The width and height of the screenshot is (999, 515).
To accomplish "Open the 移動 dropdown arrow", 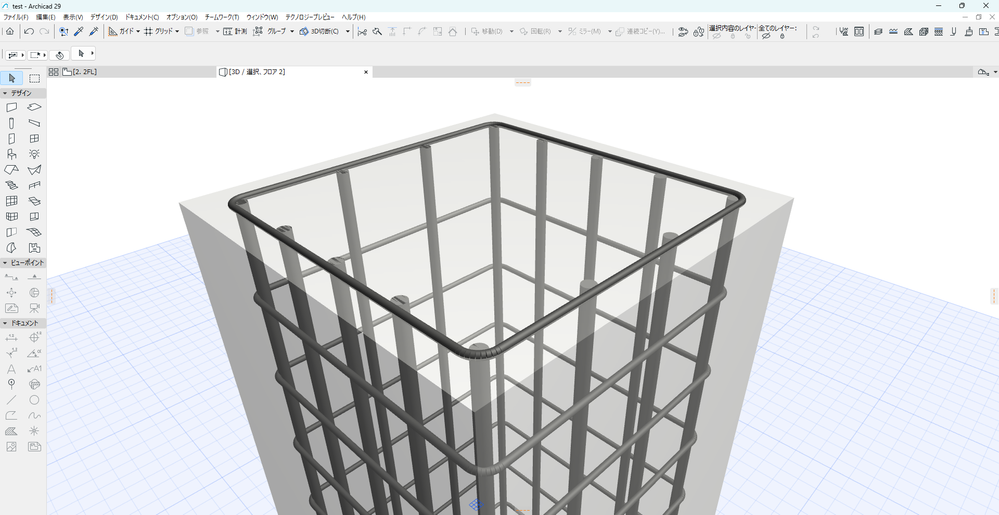I will point(511,31).
